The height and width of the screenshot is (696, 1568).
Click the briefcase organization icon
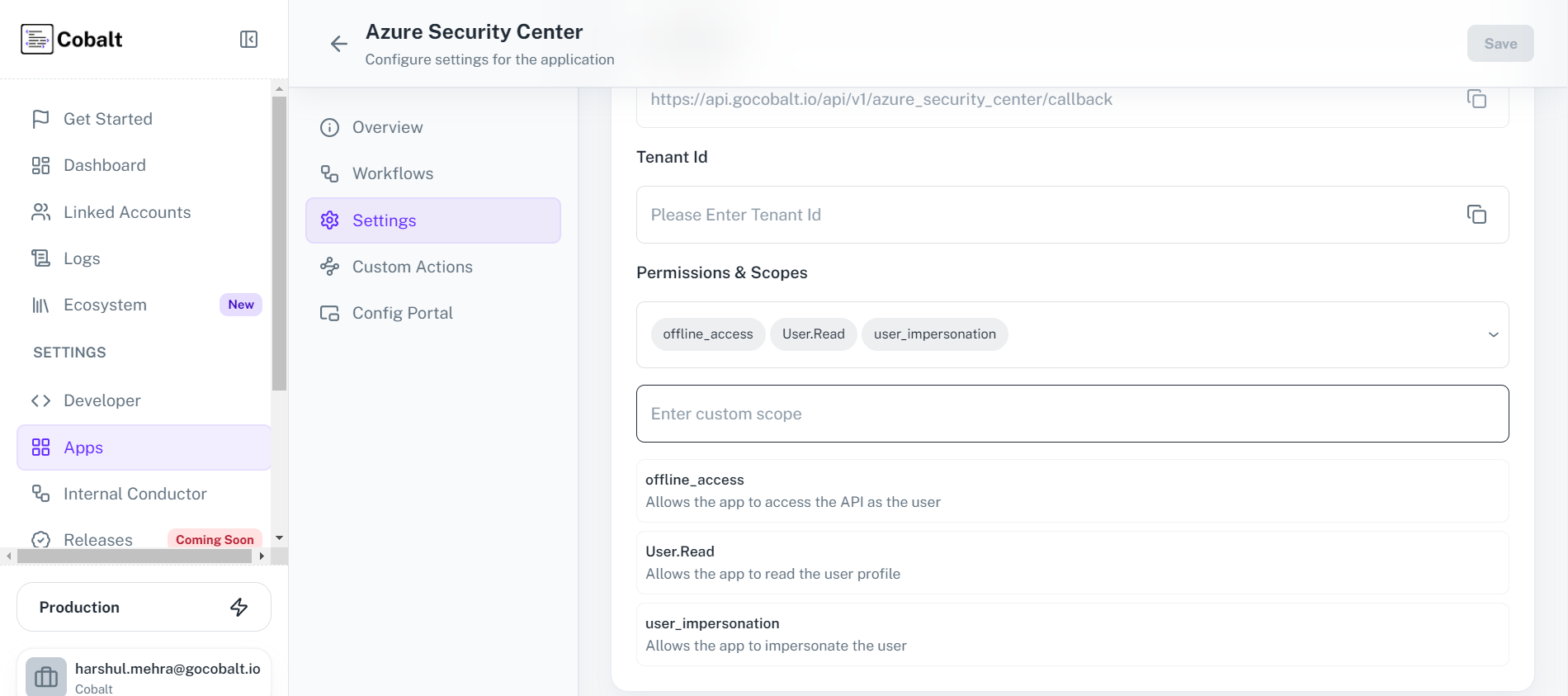[46, 677]
